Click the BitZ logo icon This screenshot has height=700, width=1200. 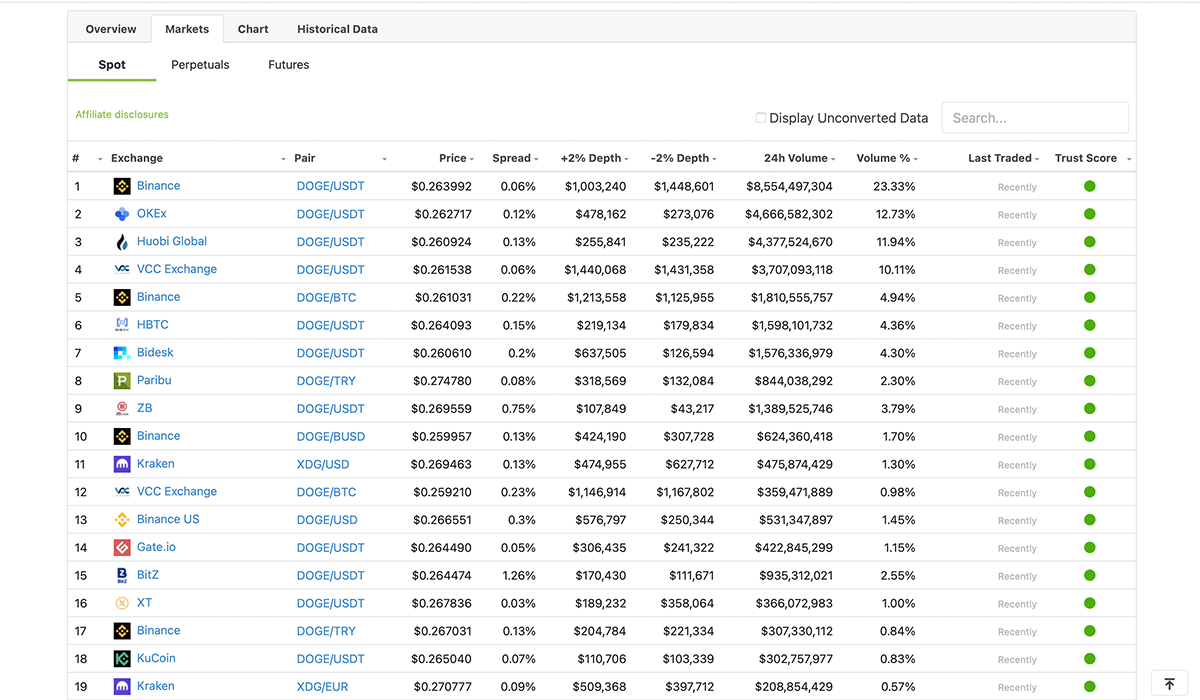coord(122,575)
